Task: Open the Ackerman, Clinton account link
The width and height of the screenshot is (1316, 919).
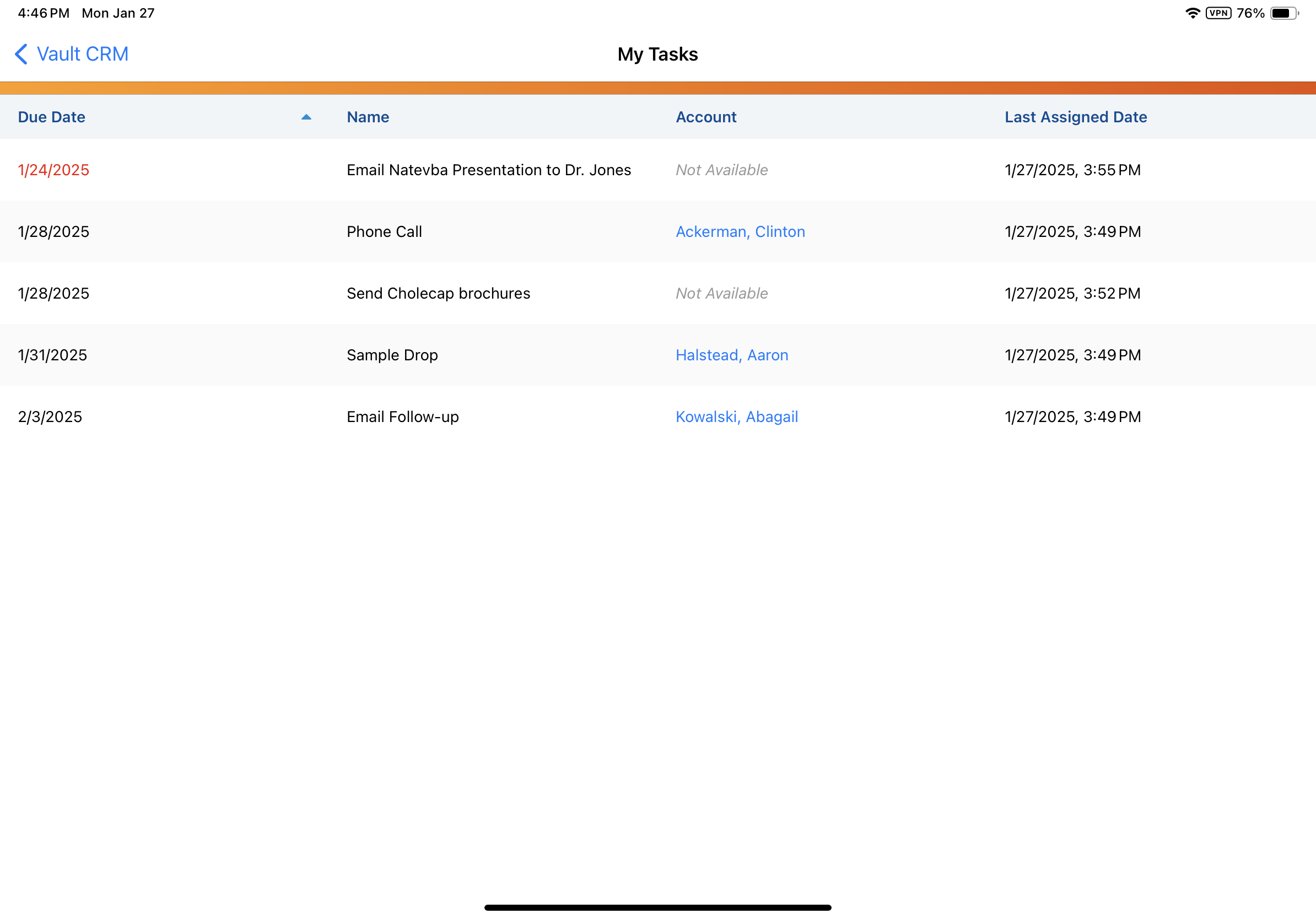Action: [740, 231]
